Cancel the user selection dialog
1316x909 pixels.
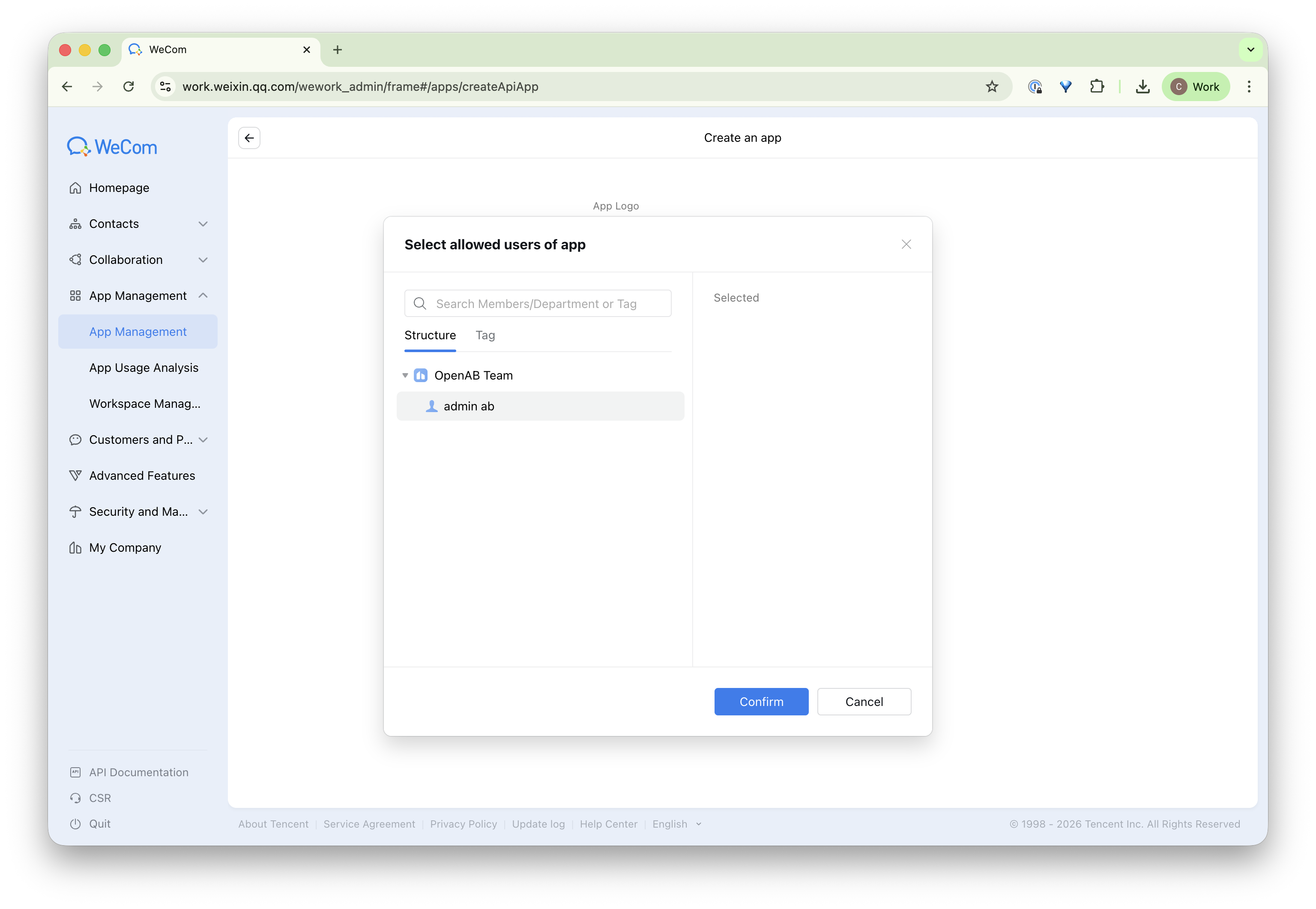click(x=864, y=702)
